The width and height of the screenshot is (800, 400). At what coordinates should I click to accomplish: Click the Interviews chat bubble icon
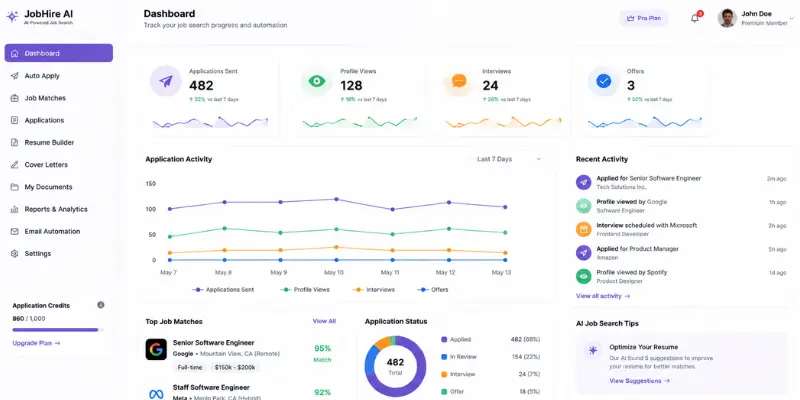coord(459,81)
